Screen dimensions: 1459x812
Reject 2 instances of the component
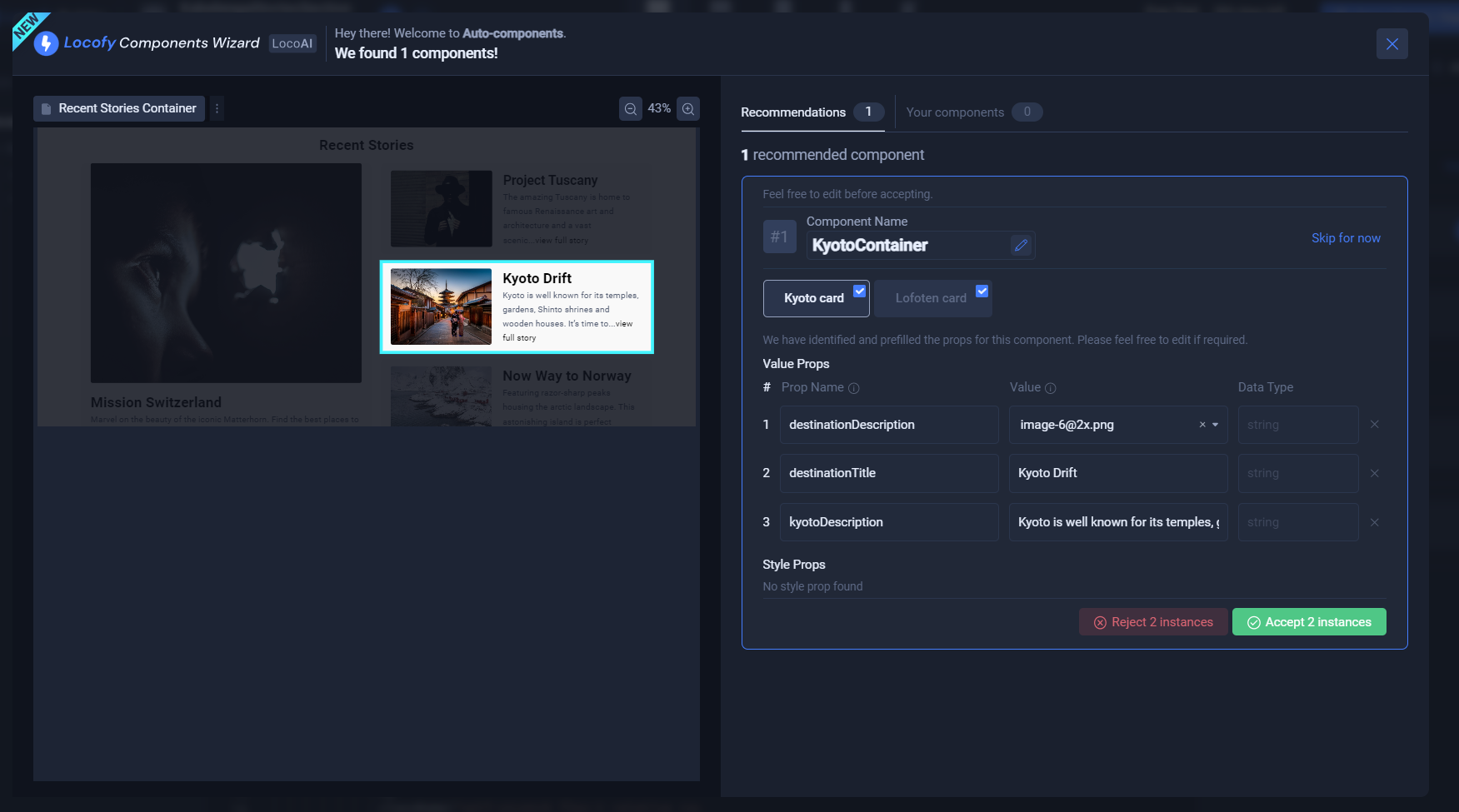[1153, 621]
